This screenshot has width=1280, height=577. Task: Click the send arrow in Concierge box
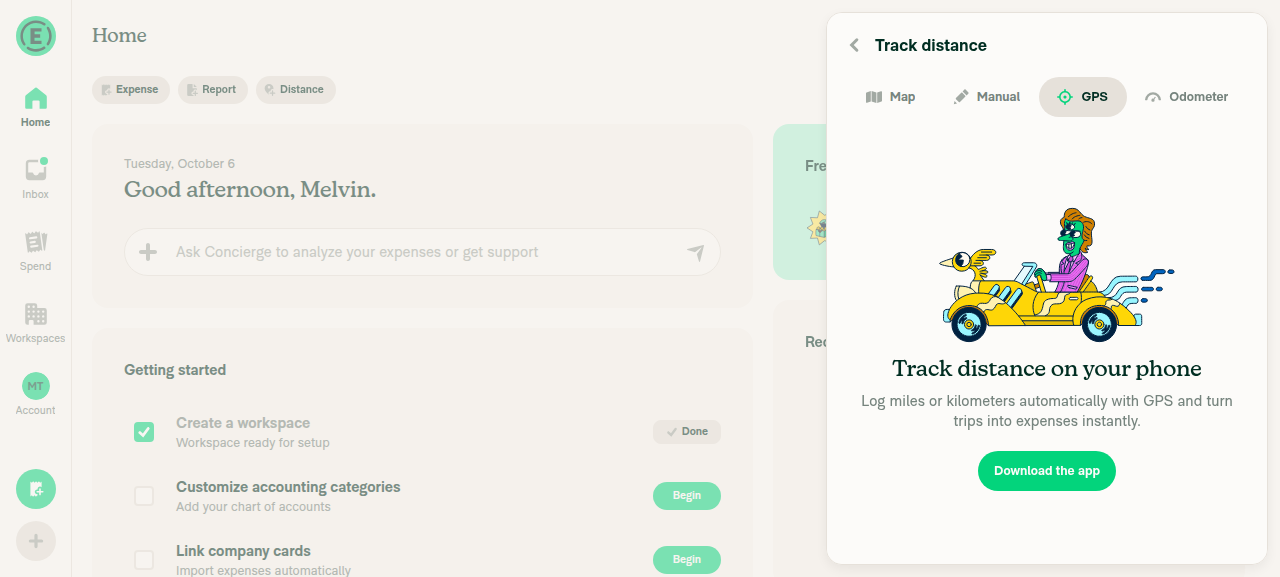click(x=696, y=252)
